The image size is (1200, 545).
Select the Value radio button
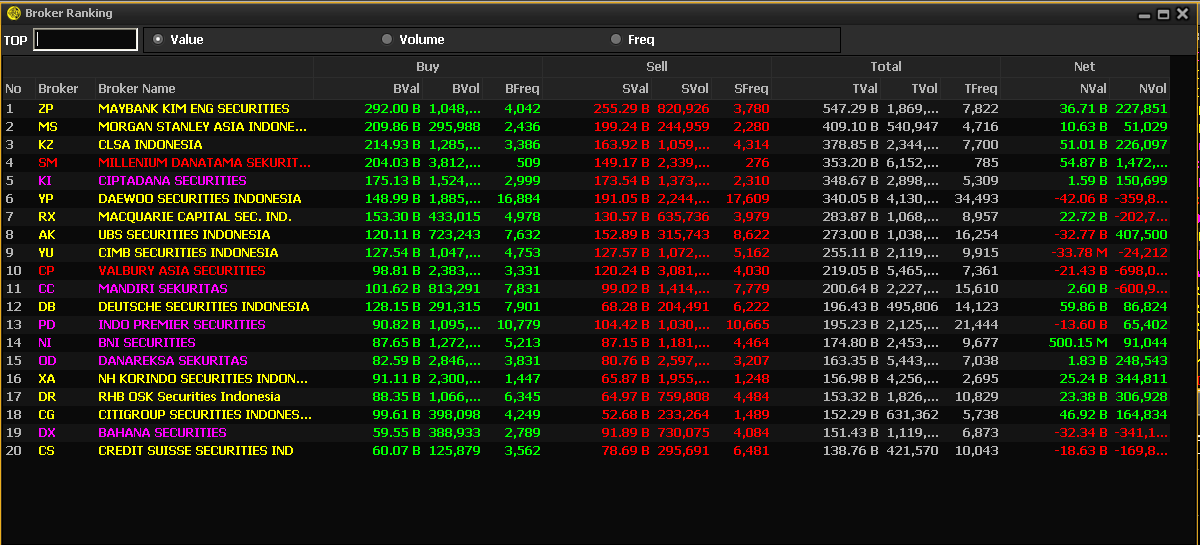tap(158, 39)
